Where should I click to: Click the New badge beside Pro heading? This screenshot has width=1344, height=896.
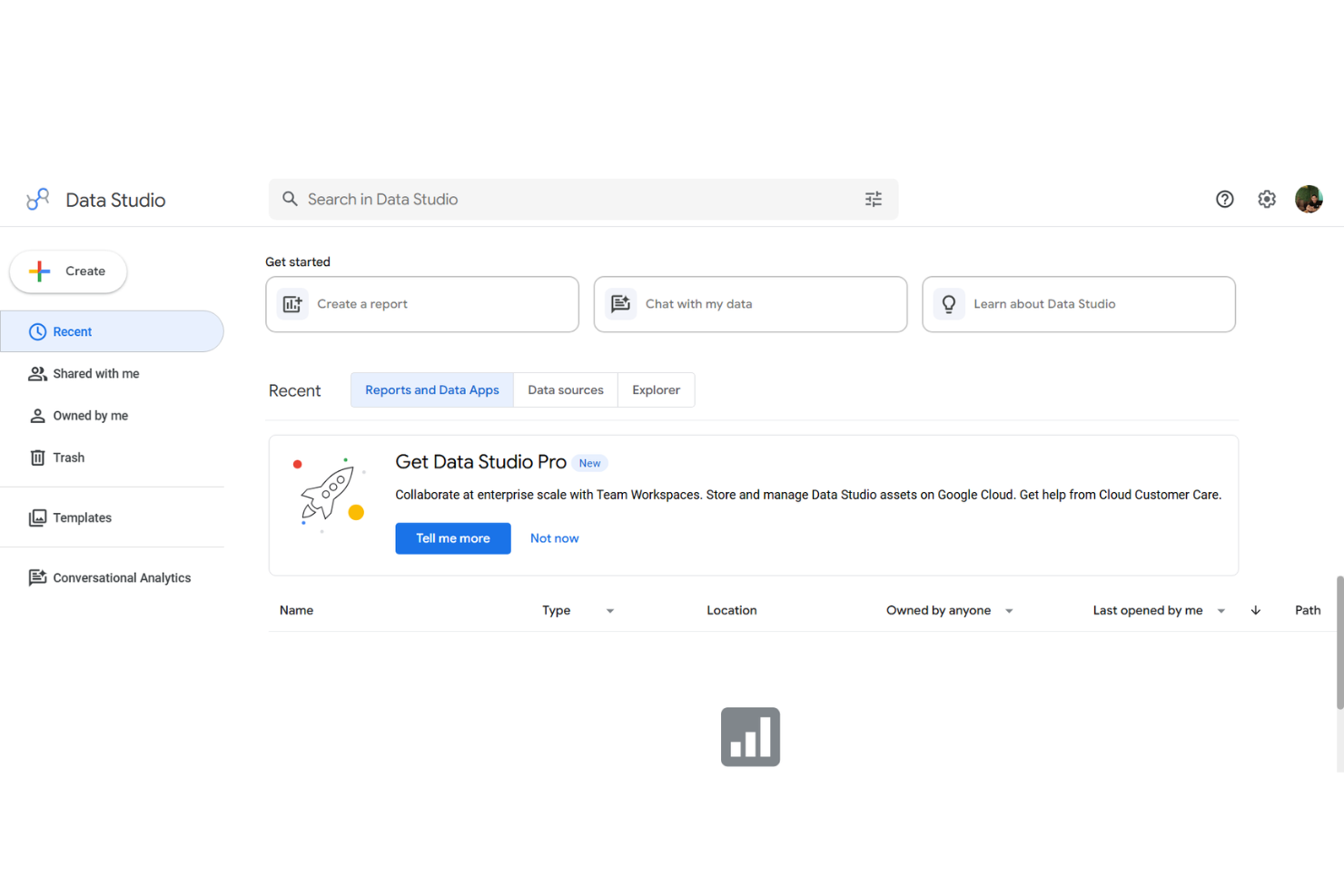589,463
